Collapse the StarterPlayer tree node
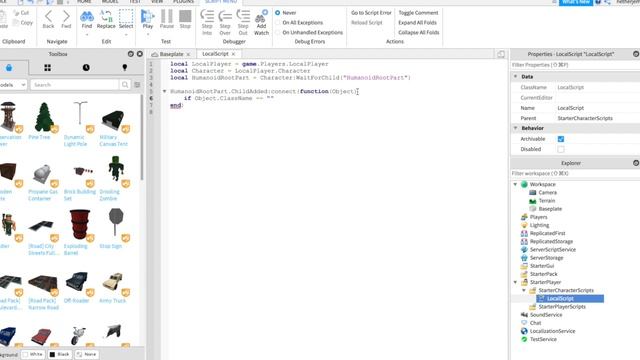The image size is (640, 360). click(x=515, y=282)
